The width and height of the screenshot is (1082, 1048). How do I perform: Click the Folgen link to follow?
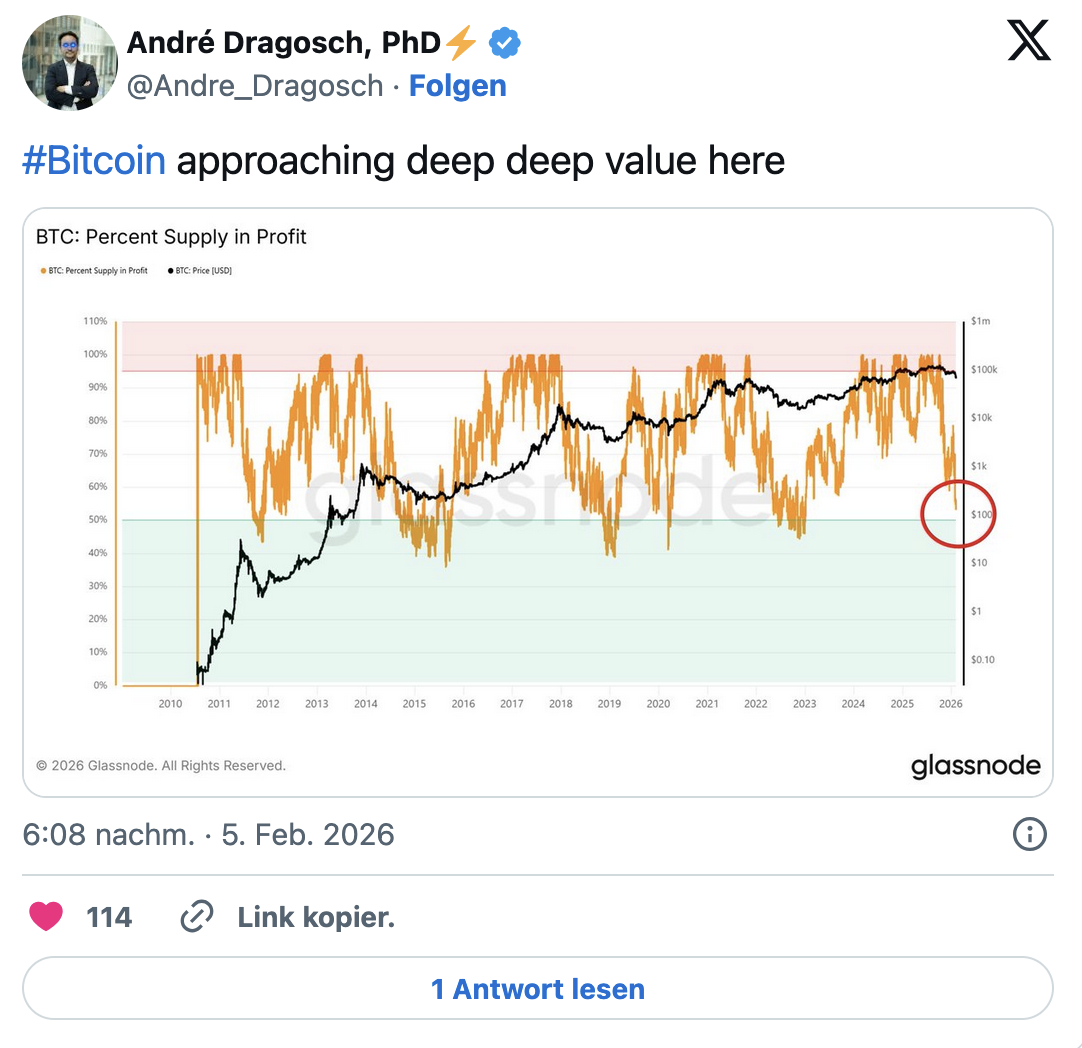pyautogui.click(x=457, y=86)
